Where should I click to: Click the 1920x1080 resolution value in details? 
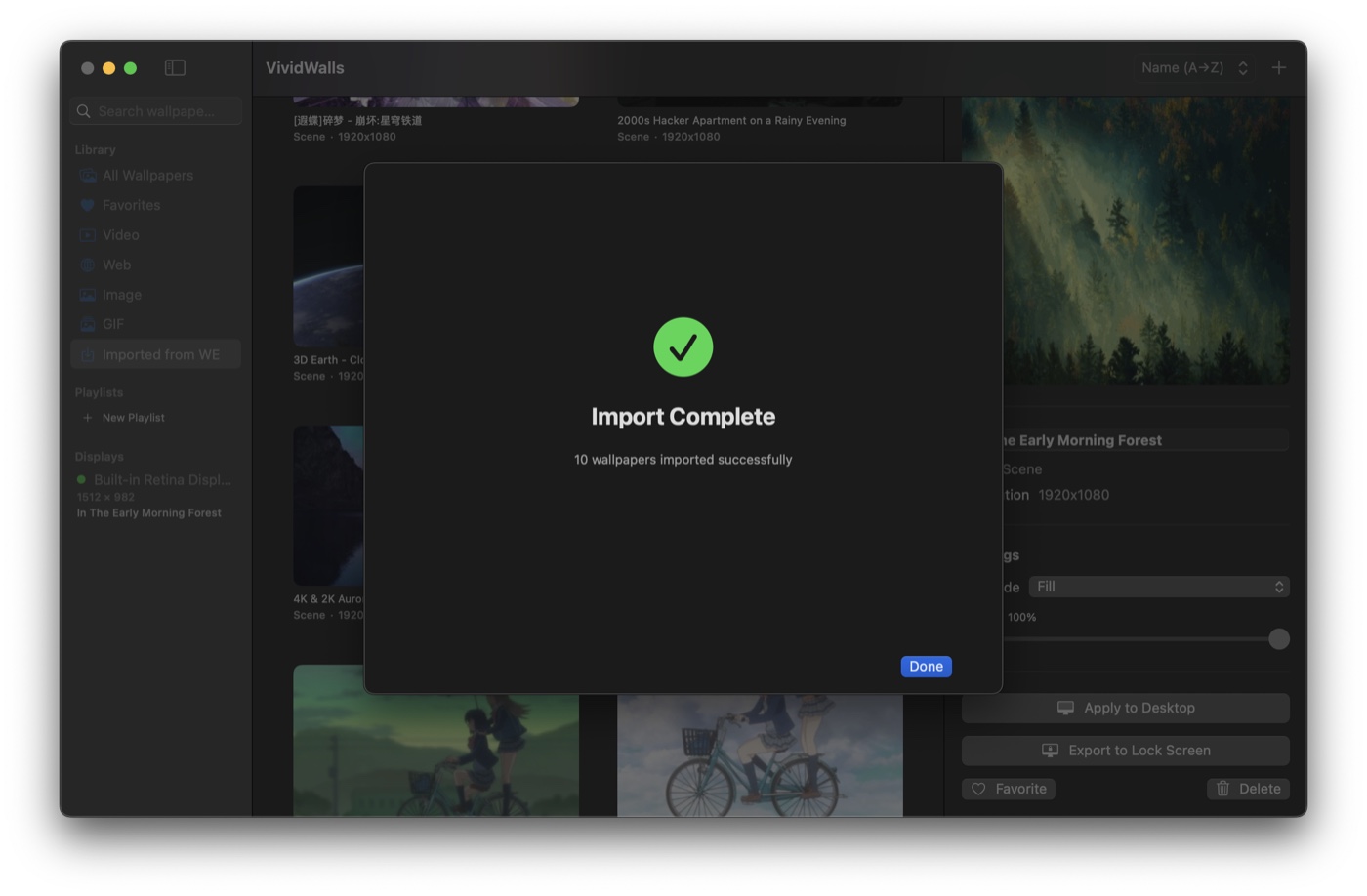click(x=1073, y=495)
